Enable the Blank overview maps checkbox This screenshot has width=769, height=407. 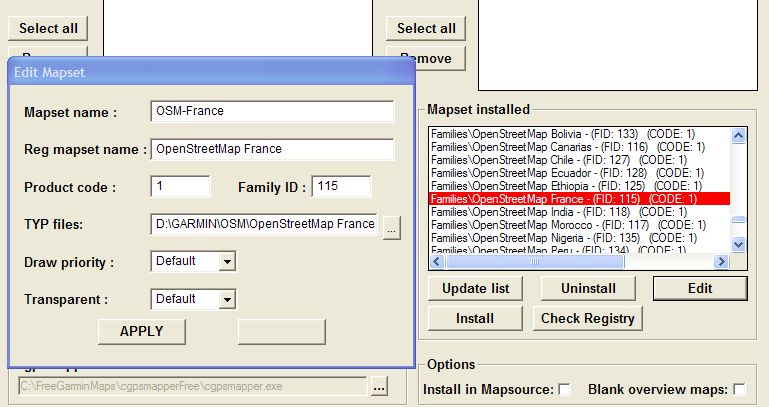739,389
